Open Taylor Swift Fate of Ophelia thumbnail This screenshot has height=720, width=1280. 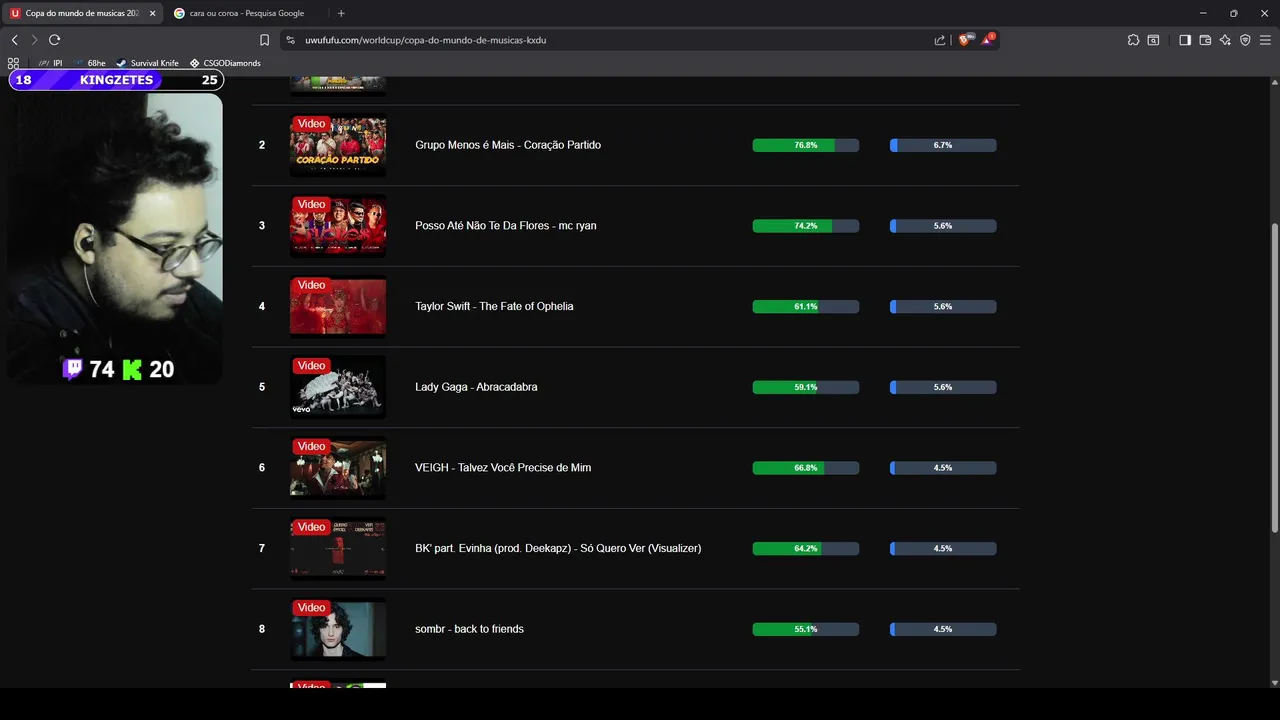coord(338,306)
